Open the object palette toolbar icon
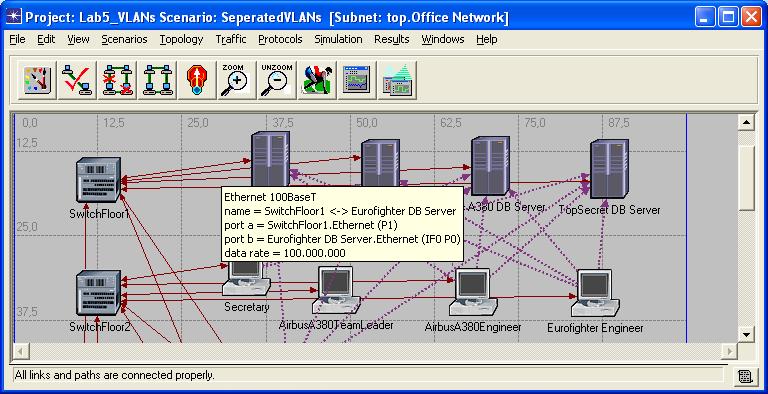The image size is (768, 394). [37, 80]
